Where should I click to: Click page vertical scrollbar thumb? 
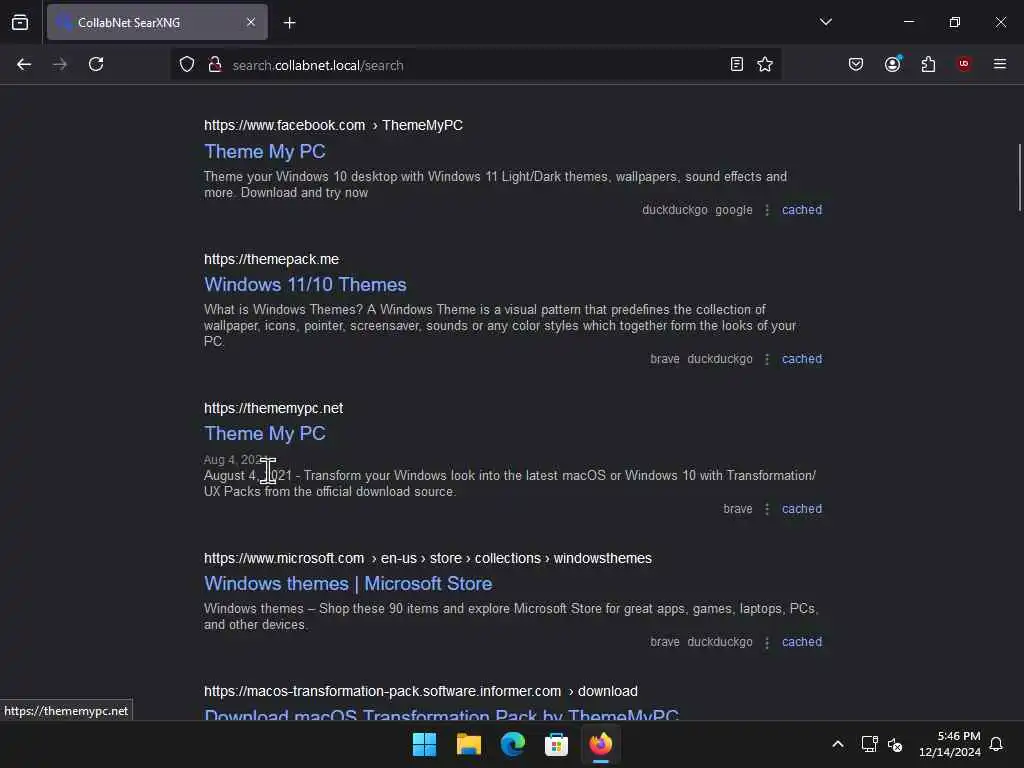click(x=1019, y=178)
